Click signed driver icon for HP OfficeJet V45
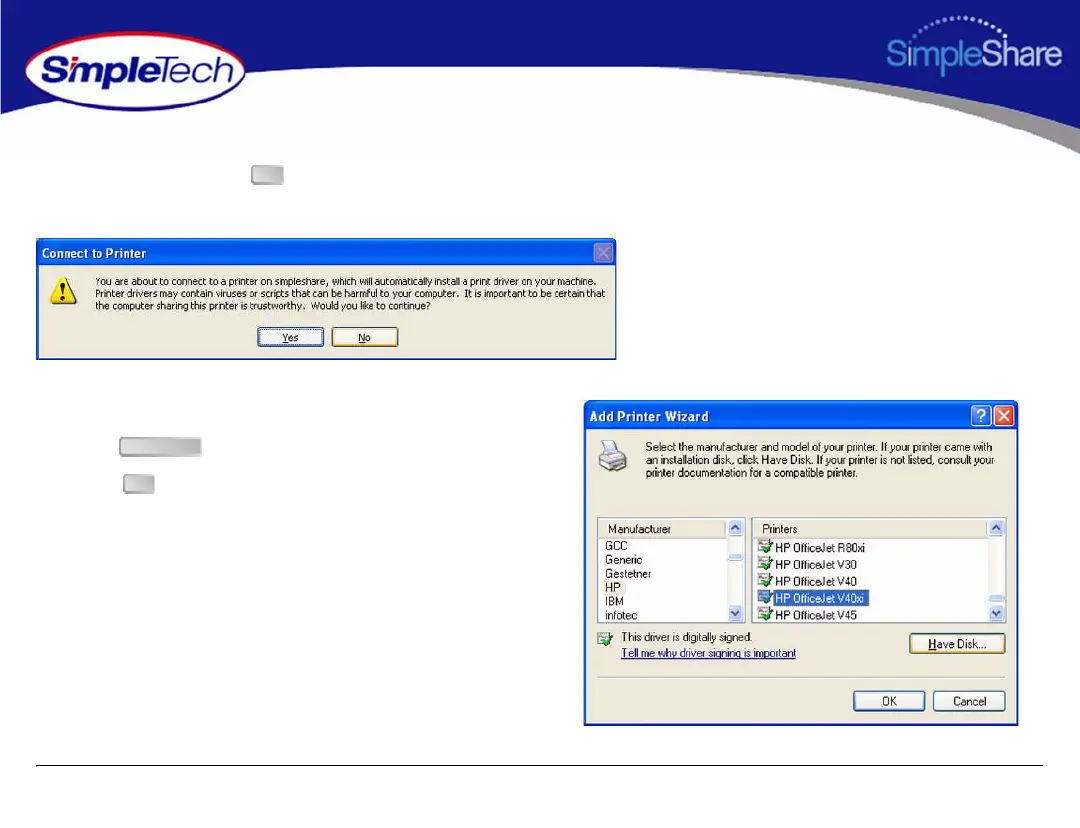 click(765, 614)
